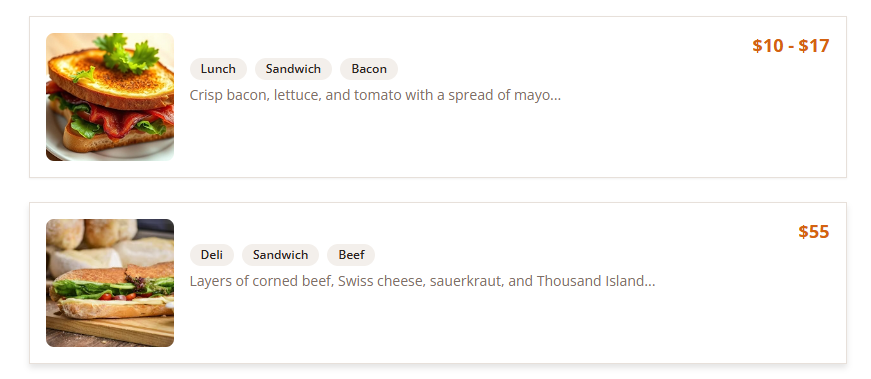Click the bacon strips in the sandwich photo
The image size is (871, 379).
[122, 119]
